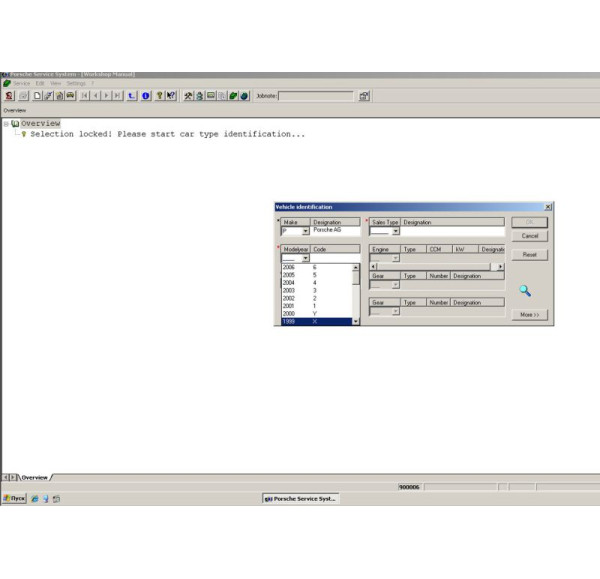Open the Service menu
This screenshot has width=600, height=579.
[x=21, y=83]
